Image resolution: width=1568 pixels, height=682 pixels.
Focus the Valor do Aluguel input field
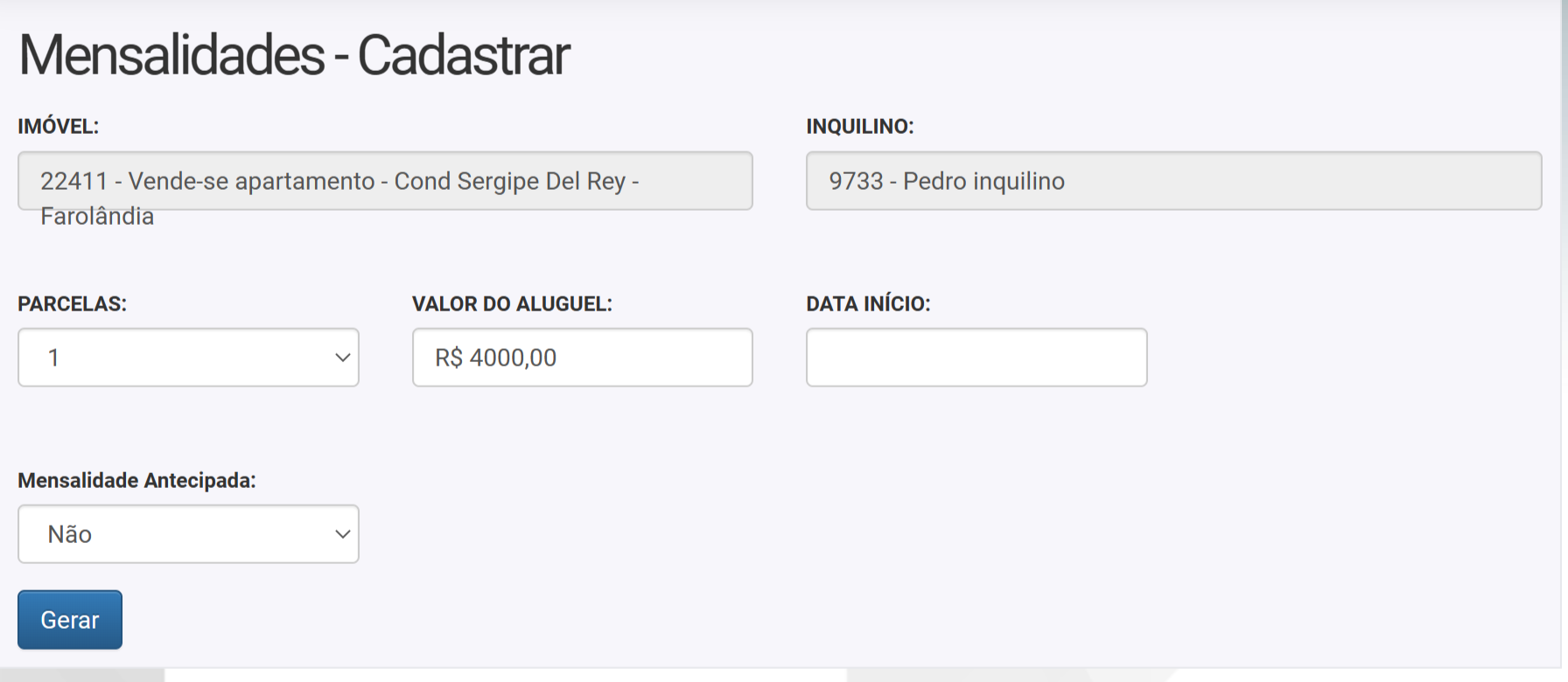pos(582,358)
